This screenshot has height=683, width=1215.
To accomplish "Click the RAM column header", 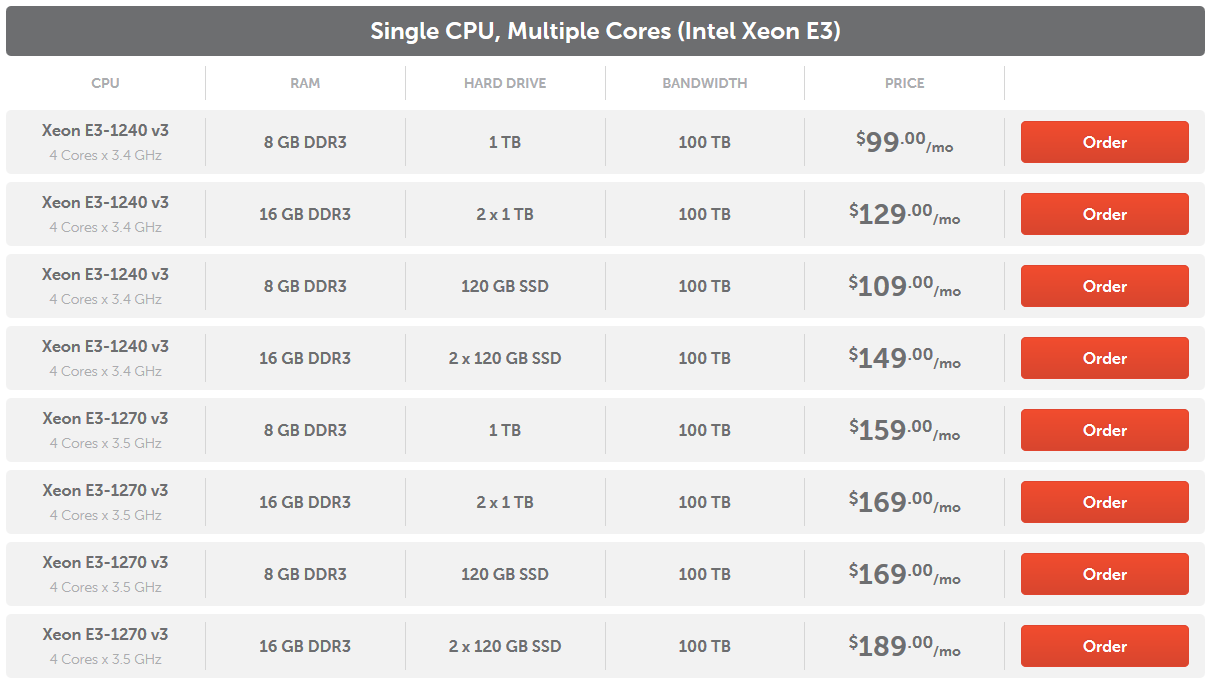I will (x=305, y=83).
